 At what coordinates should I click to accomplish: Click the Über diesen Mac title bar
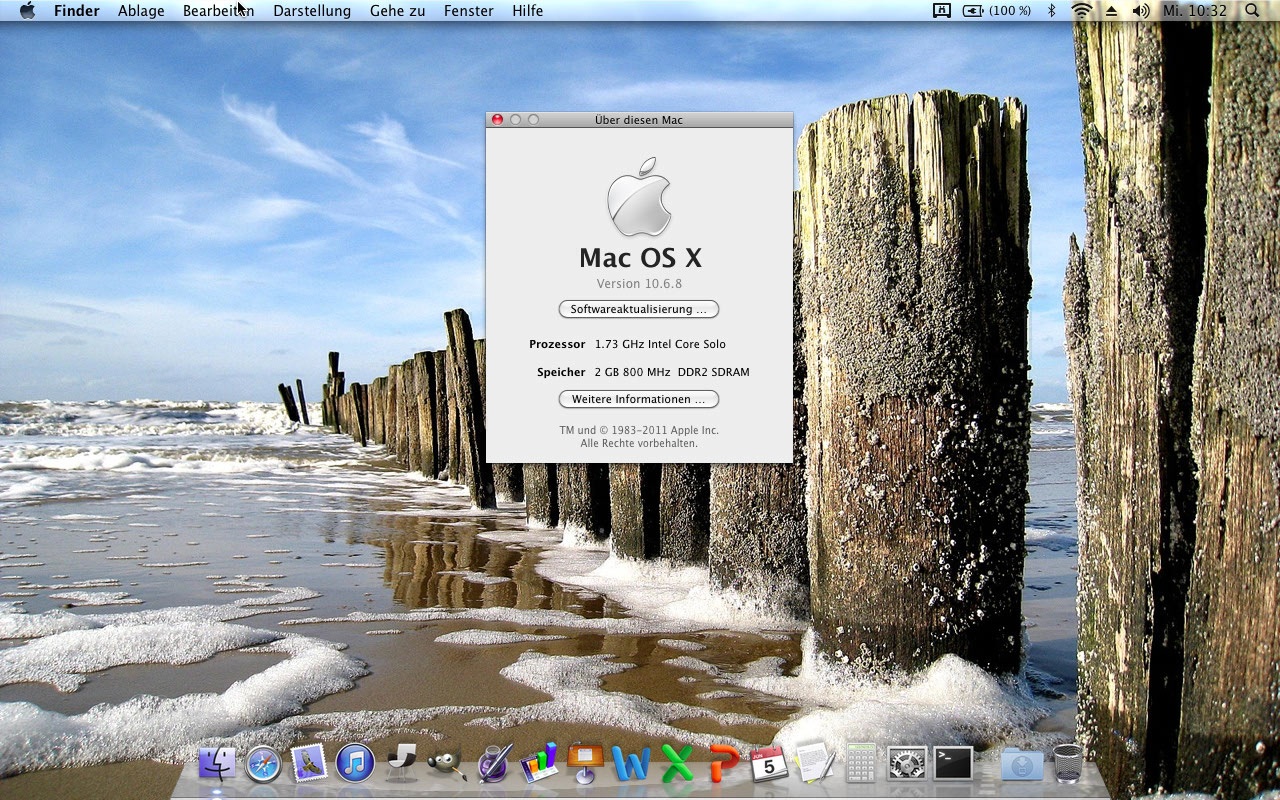click(x=639, y=120)
